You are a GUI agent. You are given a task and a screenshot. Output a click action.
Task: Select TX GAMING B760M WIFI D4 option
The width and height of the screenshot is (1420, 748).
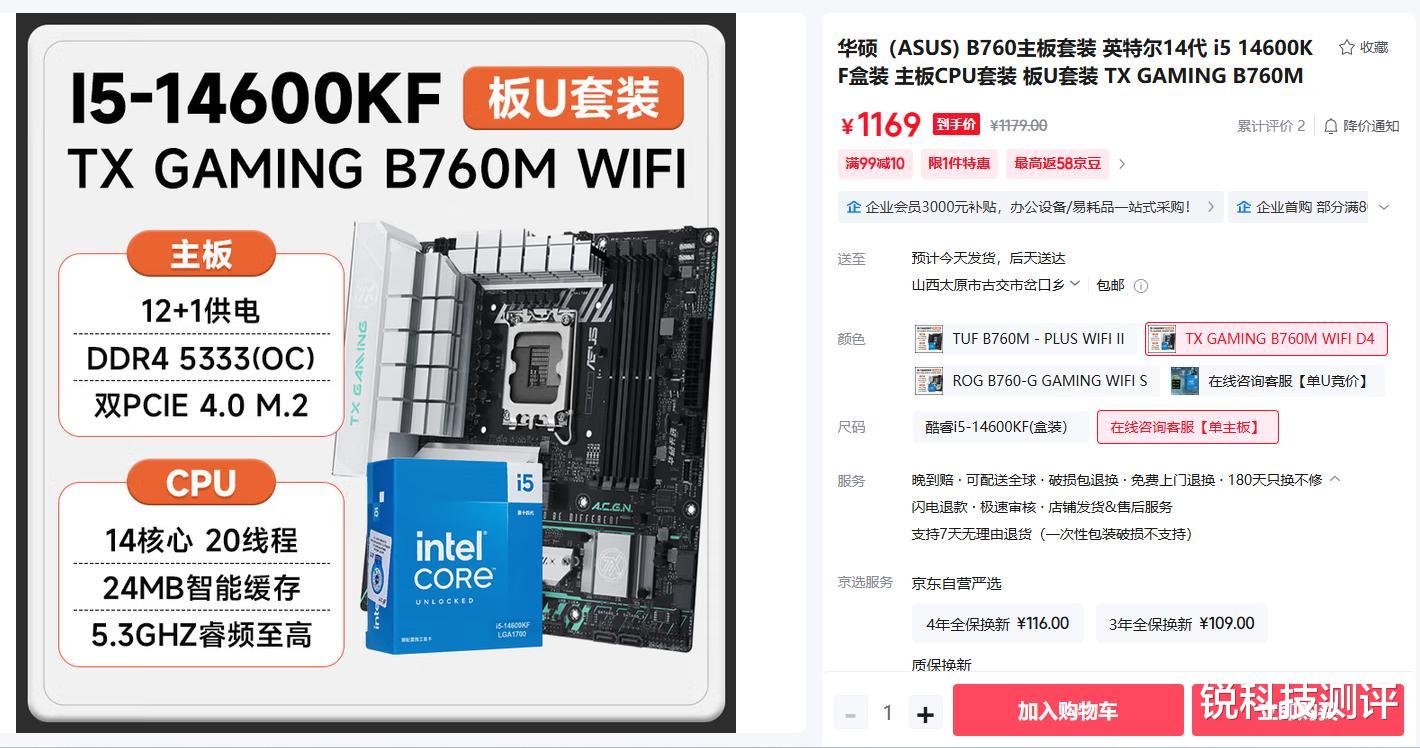point(1266,339)
